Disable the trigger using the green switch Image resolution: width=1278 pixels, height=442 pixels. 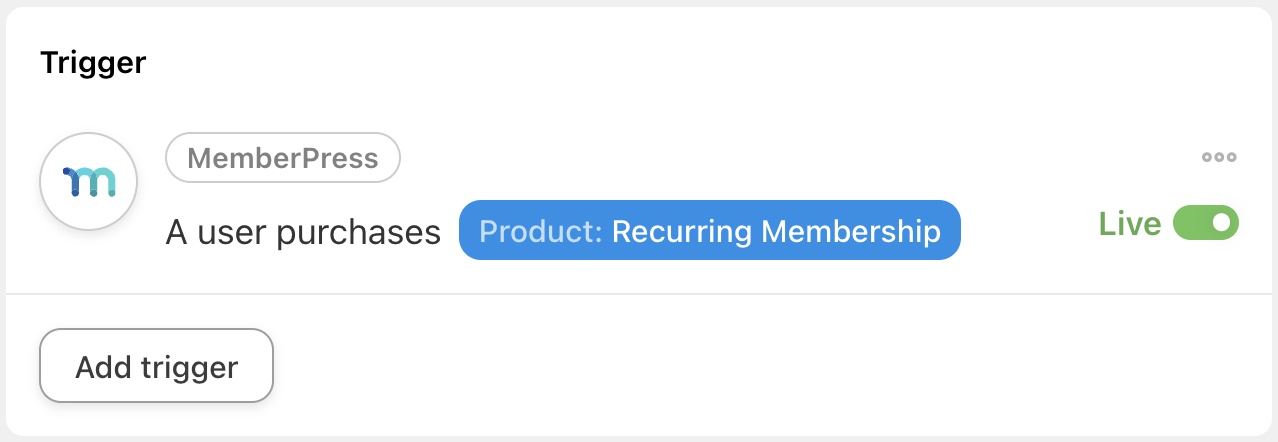[1205, 223]
